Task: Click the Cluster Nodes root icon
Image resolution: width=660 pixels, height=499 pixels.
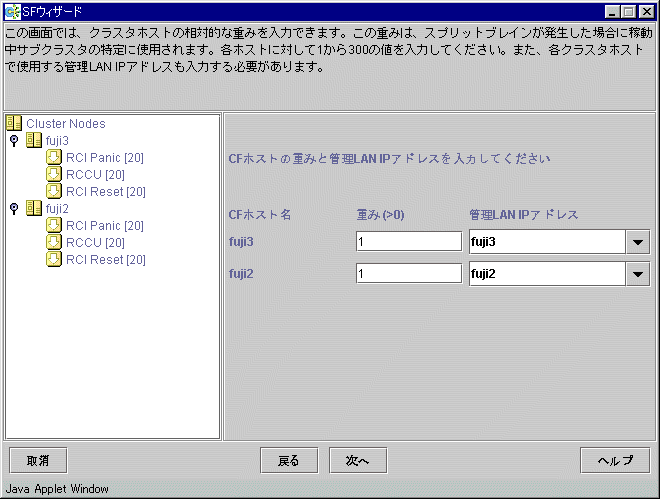Action: click(x=14, y=123)
